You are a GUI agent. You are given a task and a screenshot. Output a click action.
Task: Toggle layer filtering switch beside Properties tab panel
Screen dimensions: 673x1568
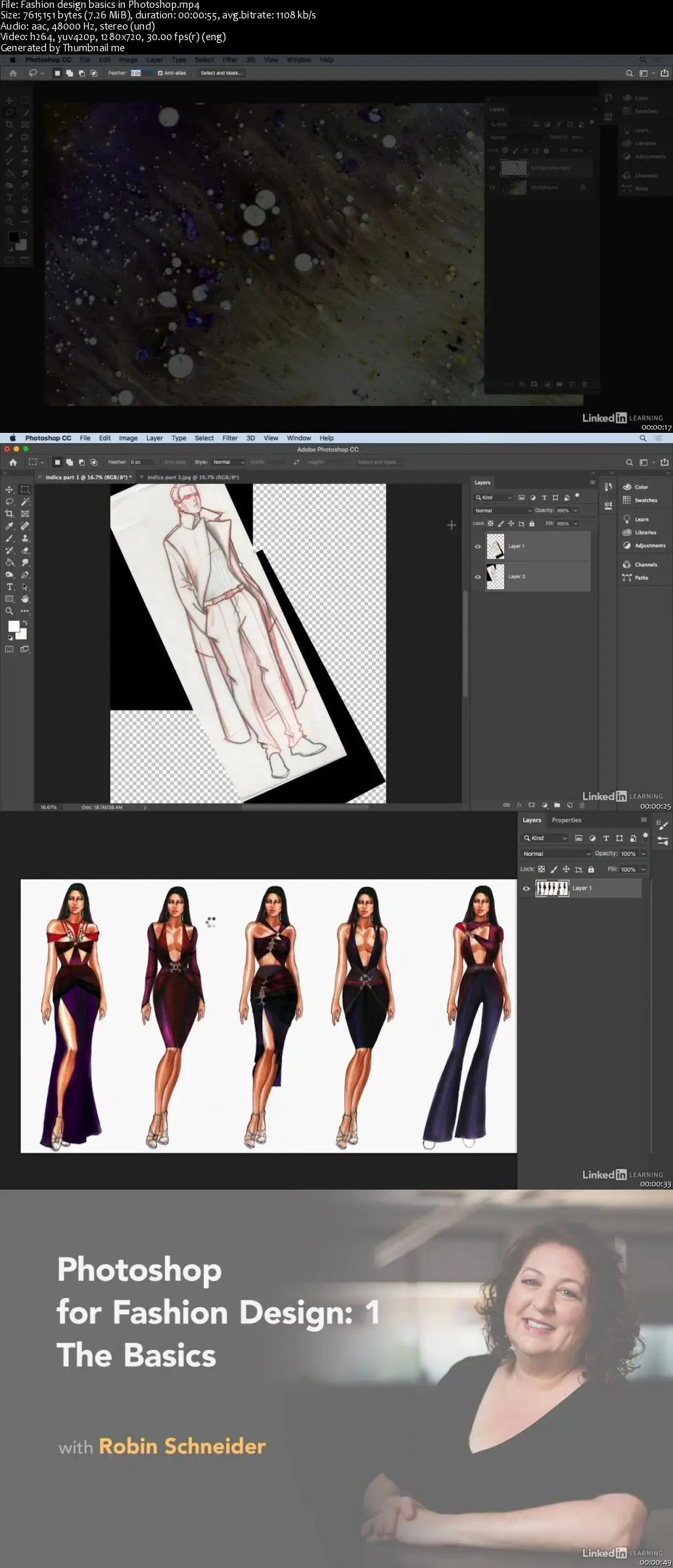645,836
